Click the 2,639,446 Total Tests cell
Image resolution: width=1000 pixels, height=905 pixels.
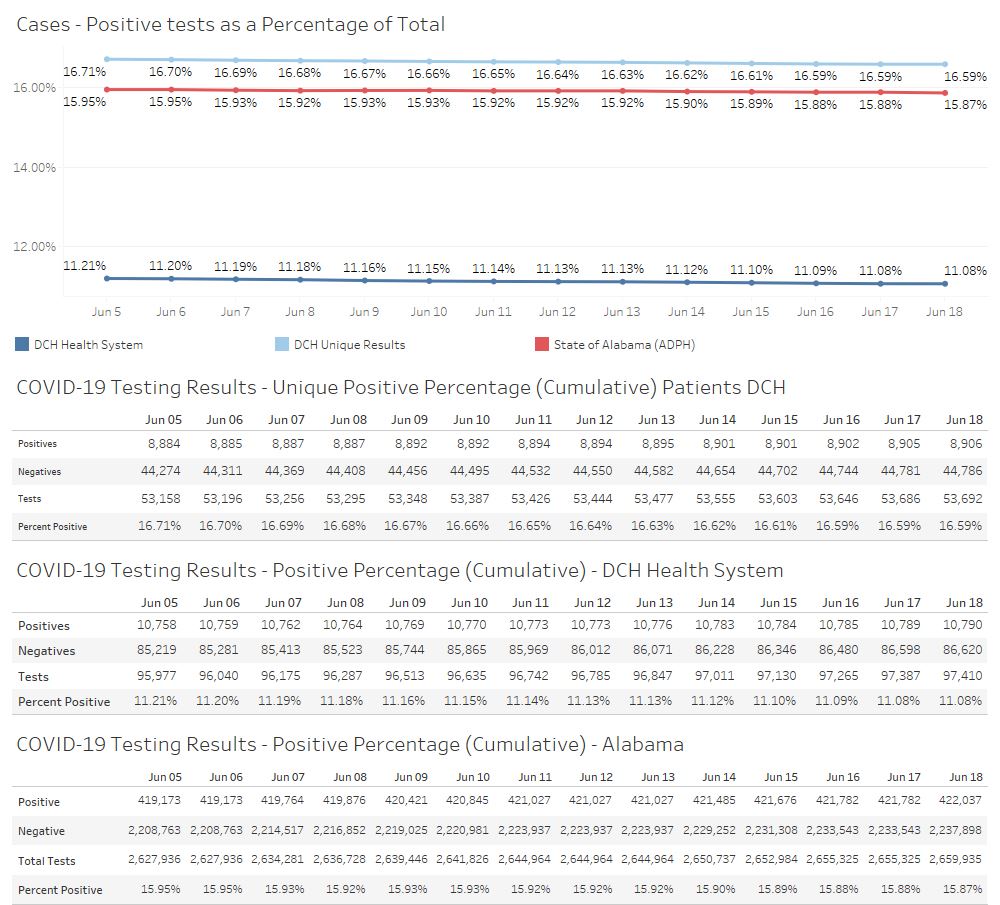401,859
